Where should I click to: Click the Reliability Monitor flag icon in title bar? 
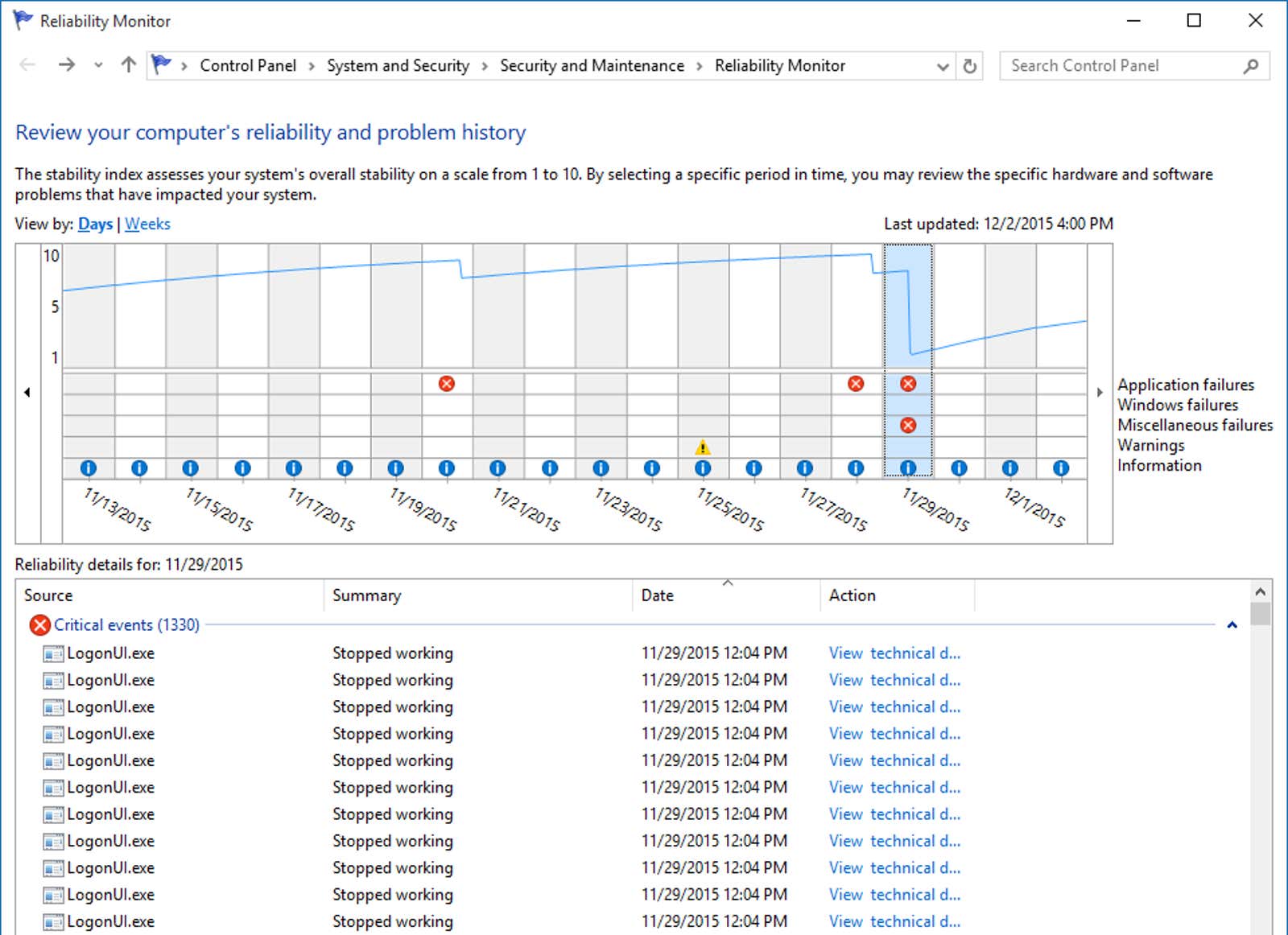point(23,20)
